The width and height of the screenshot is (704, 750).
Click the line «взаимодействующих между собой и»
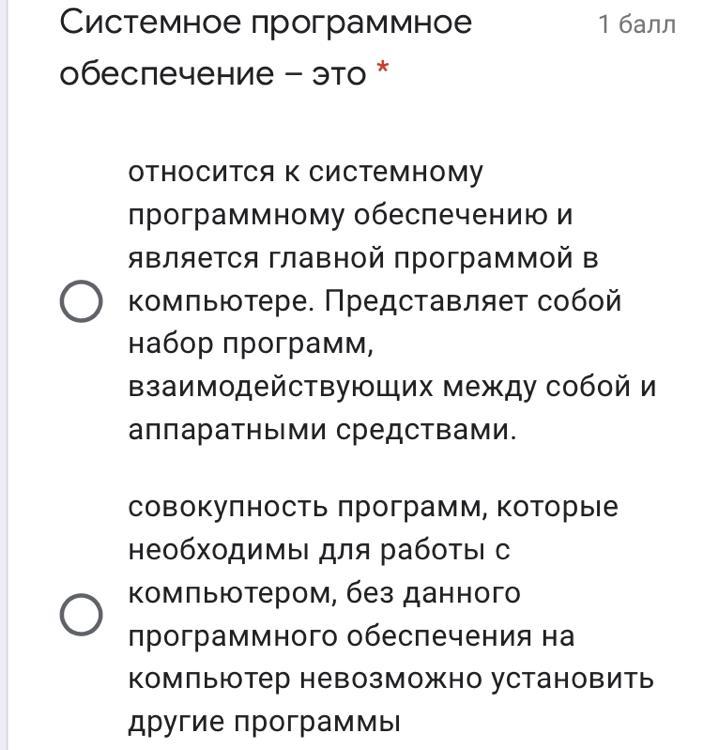click(392, 386)
